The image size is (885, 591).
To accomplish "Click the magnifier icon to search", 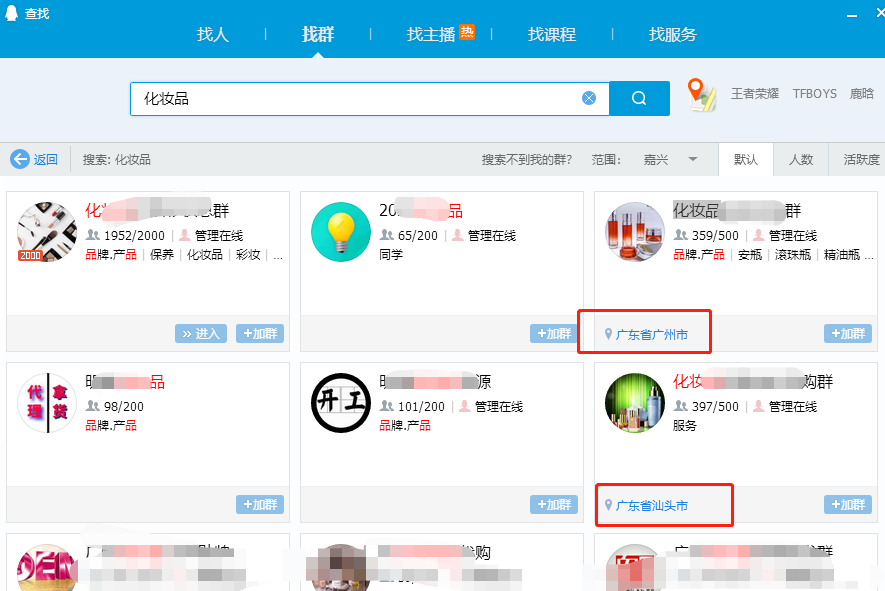I will coord(639,97).
